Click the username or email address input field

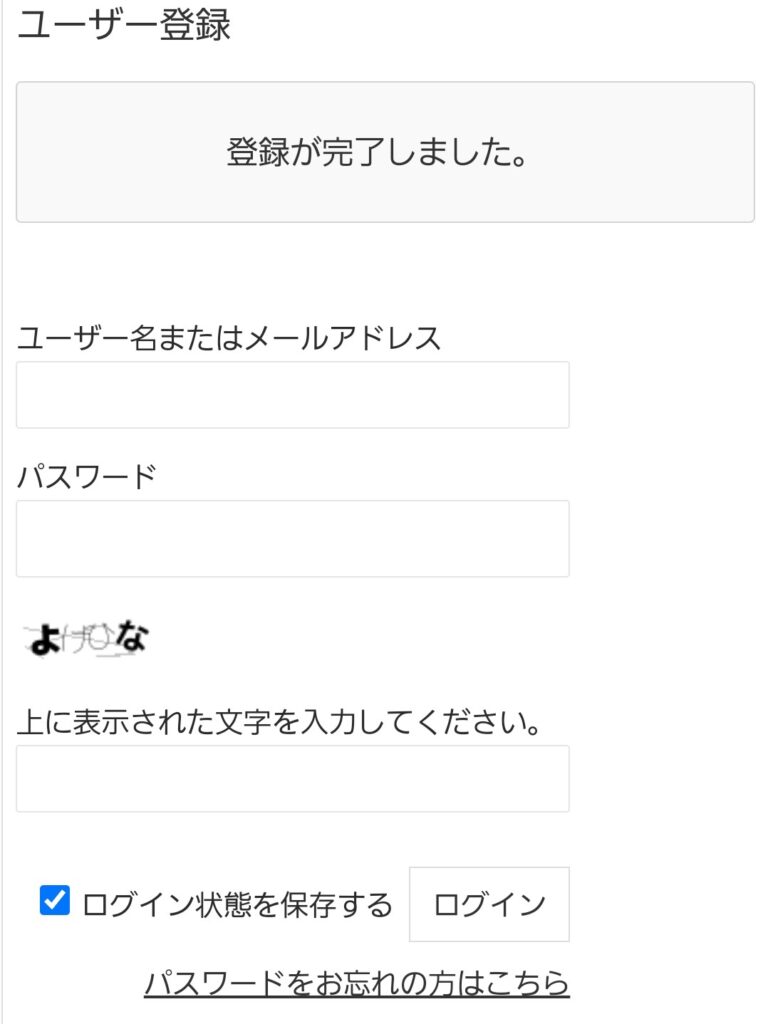tap(291, 394)
